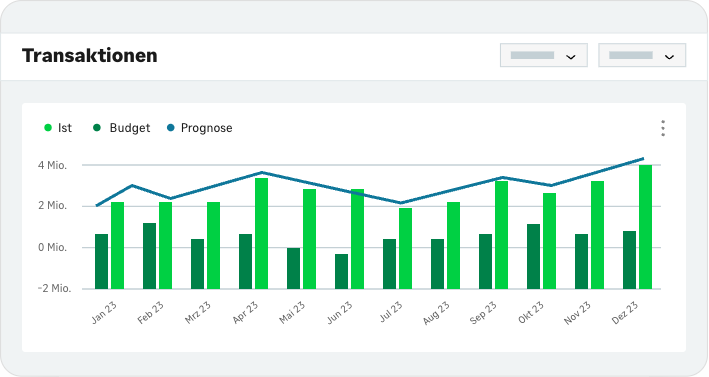The height and width of the screenshot is (377, 709).
Task: Select the Budget bar for Nov 23
Action: pos(581,261)
